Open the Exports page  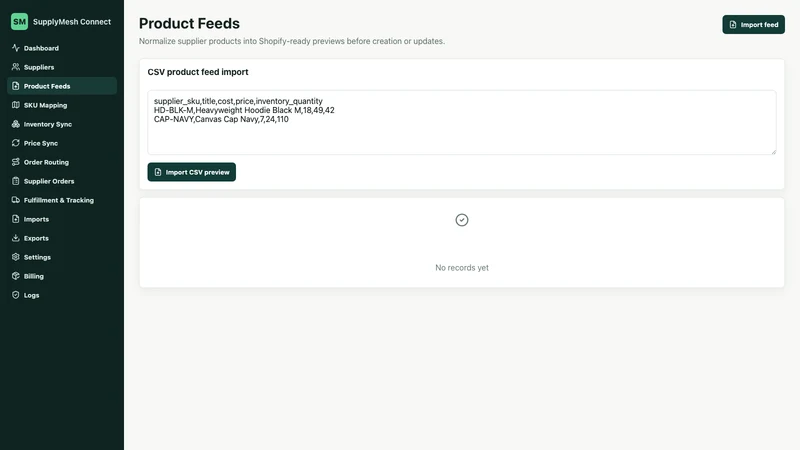tap(62, 238)
